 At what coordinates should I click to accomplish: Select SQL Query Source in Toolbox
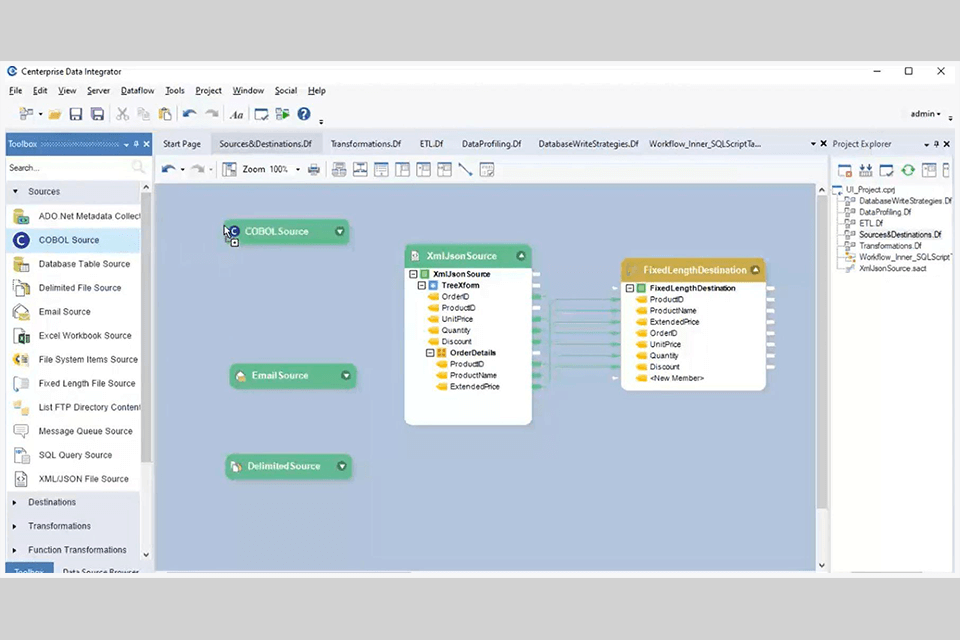(x=73, y=455)
